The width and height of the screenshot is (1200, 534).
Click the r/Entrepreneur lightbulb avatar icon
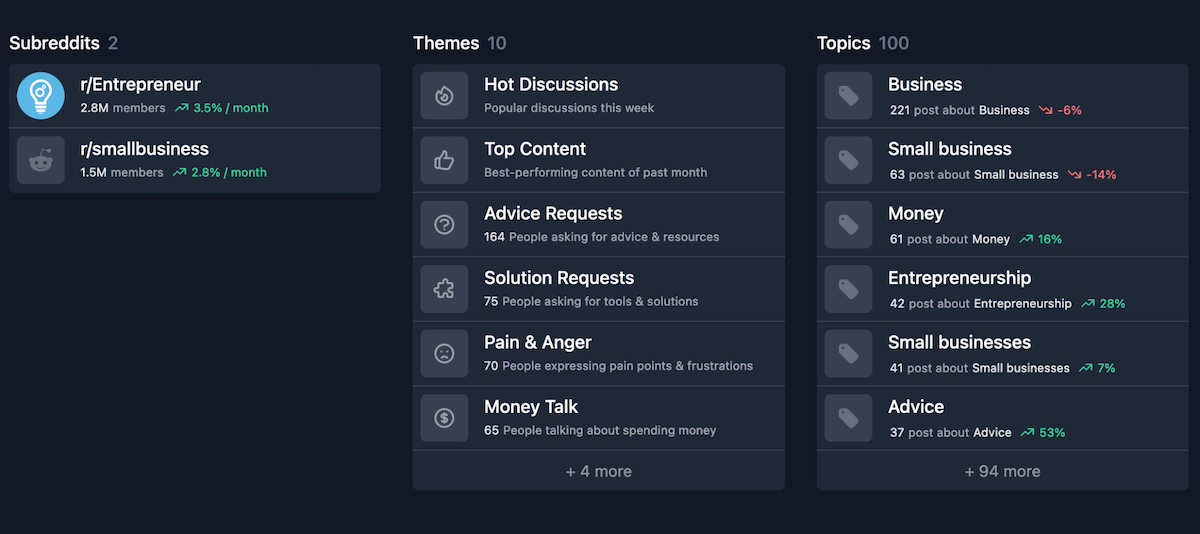41,96
